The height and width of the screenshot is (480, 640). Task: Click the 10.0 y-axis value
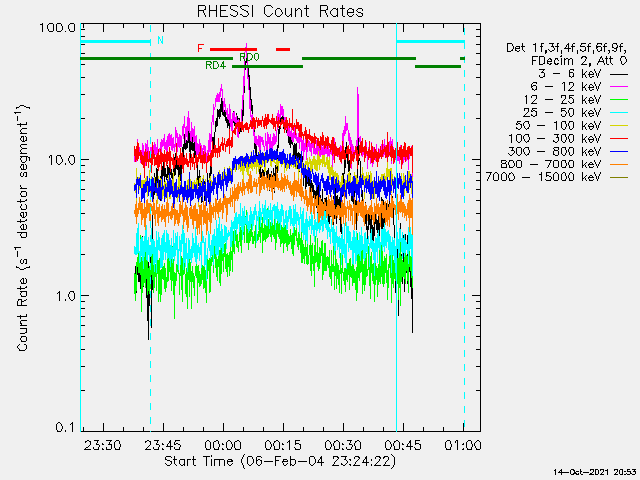[x=61, y=160]
